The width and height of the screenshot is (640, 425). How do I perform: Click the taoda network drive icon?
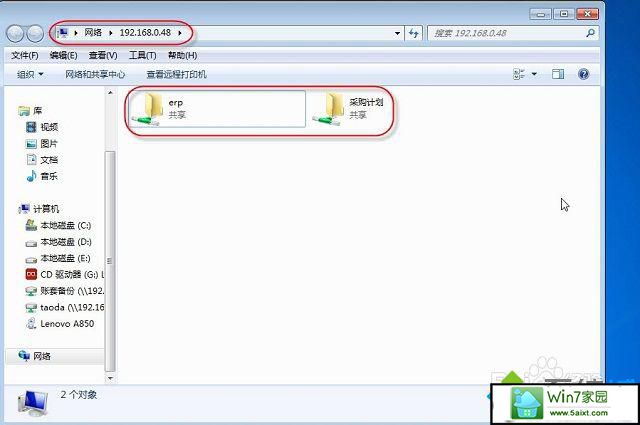tap(31, 307)
